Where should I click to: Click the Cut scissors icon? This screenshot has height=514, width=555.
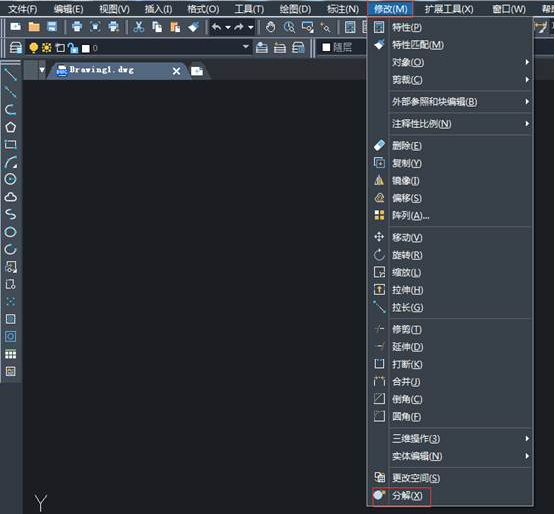click(139, 27)
